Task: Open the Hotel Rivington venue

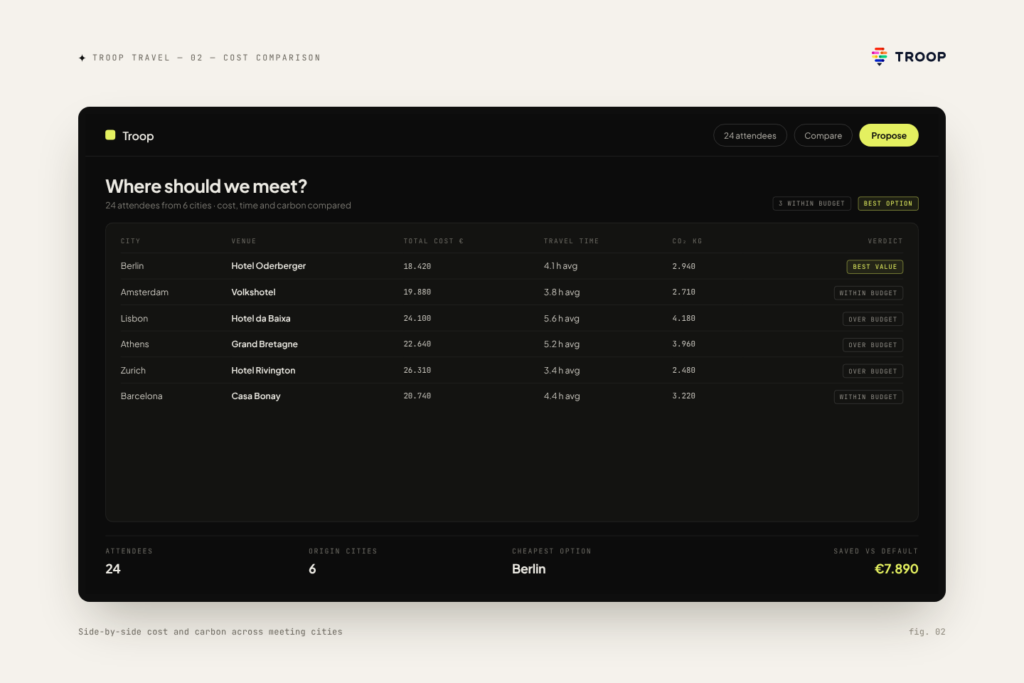Action: 263,370
